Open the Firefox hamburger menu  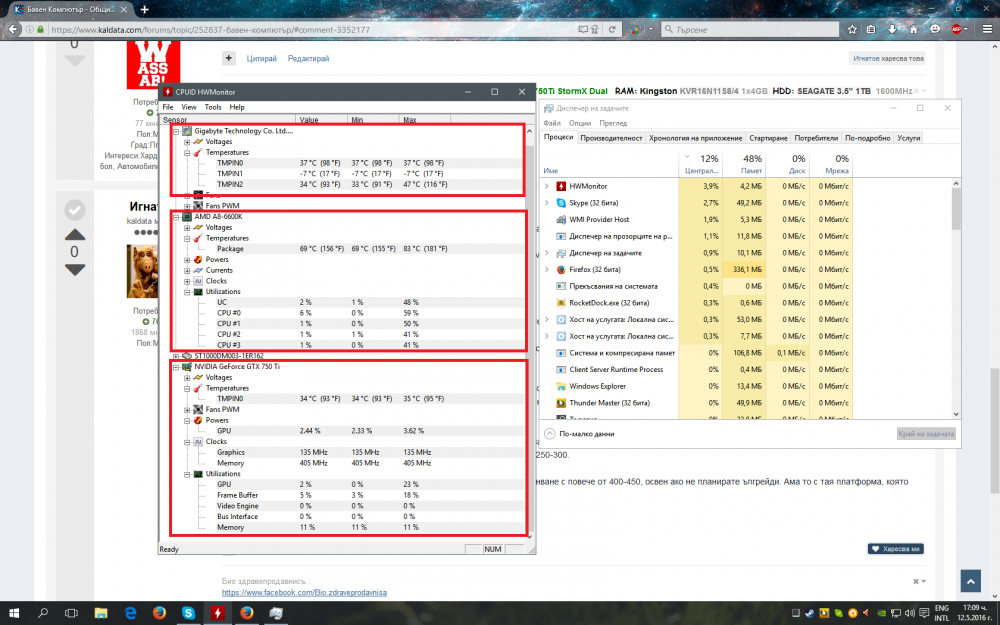pos(987,29)
